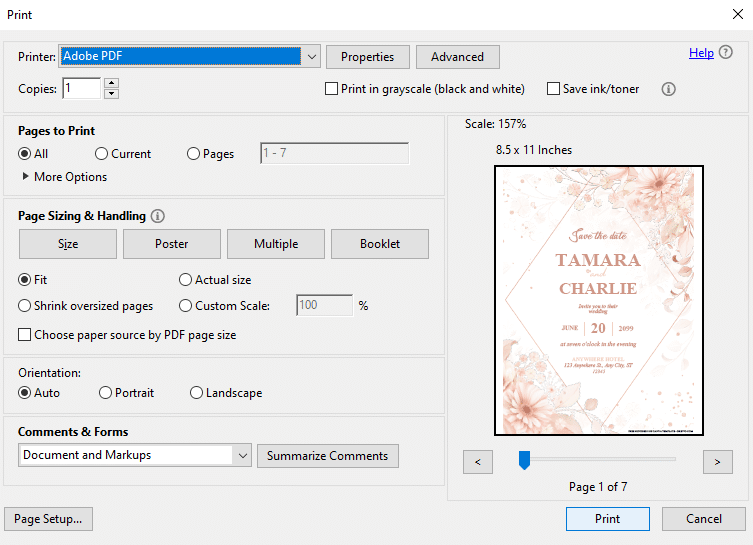Go to next preview page arrow
This screenshot has width=753, height=545.
click(x=717, y=462)
